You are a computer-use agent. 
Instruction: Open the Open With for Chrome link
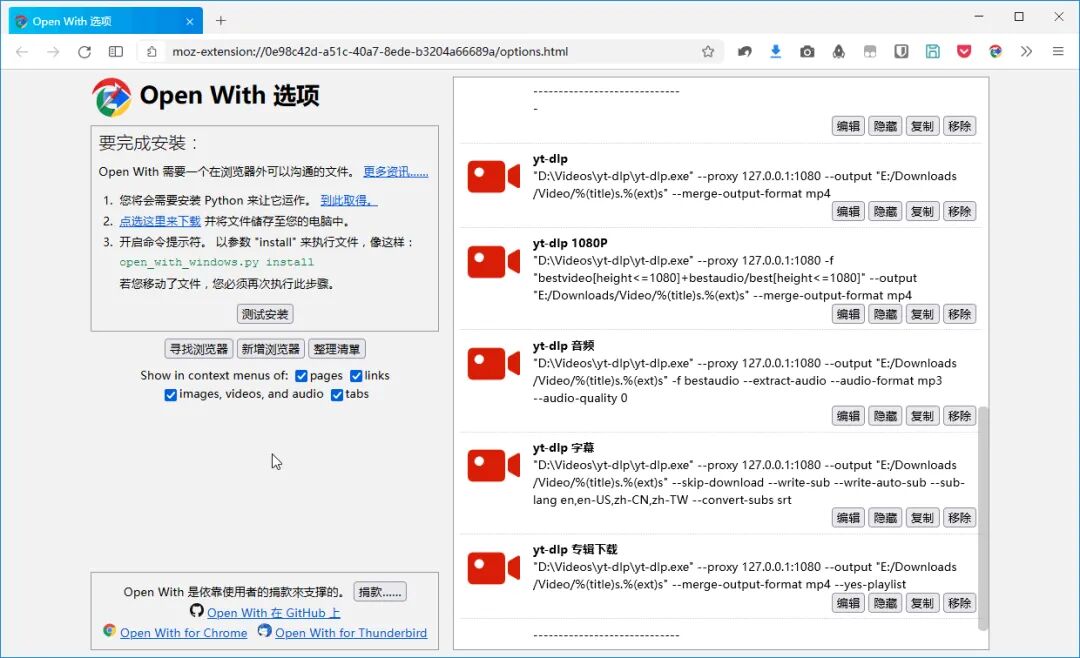[x=183, y=633]
